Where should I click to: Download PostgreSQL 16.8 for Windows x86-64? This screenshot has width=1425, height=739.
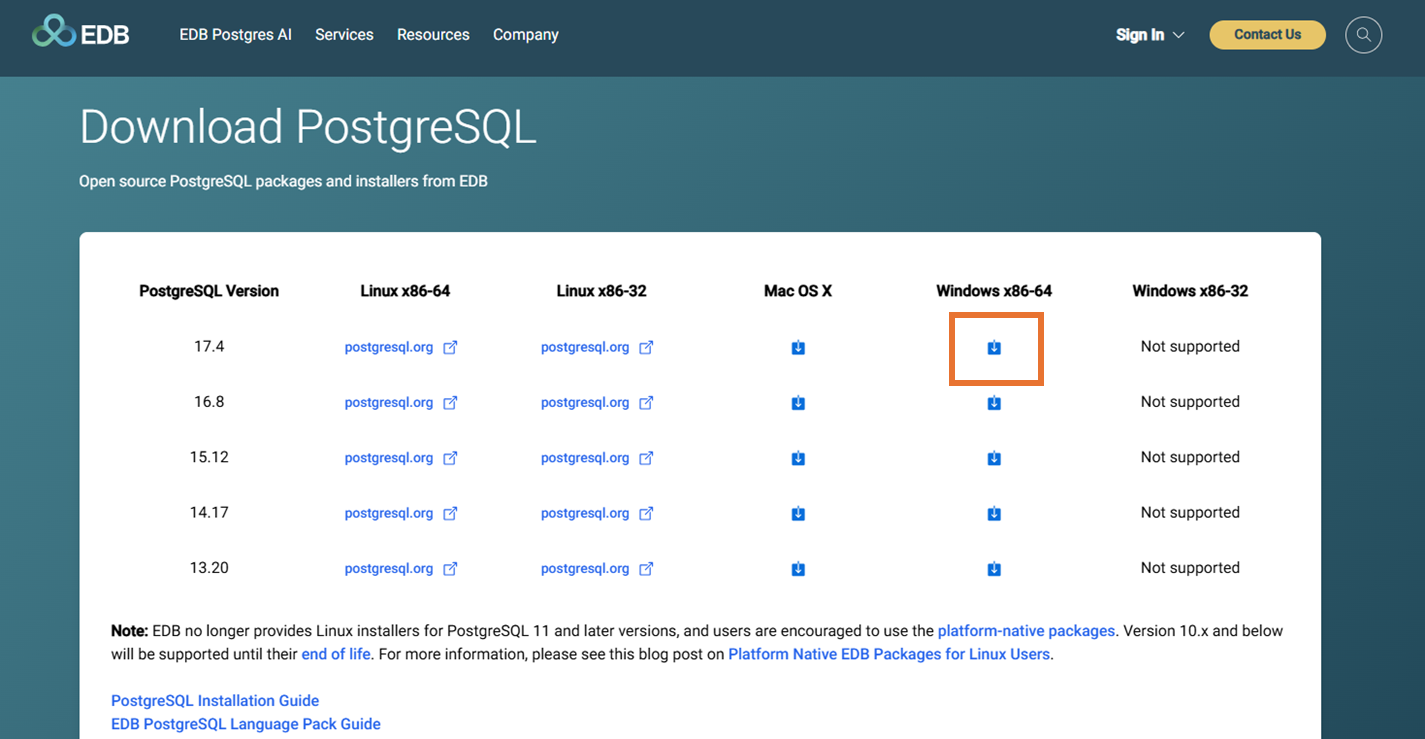coord(994,403)
